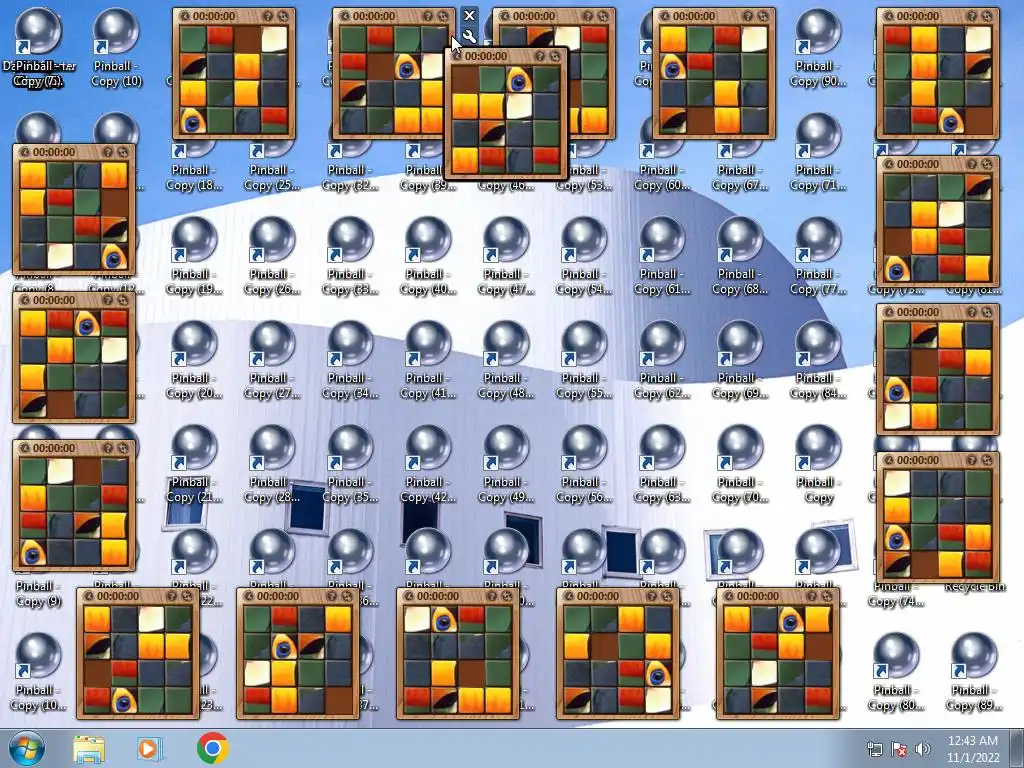Select the Pinball - Copy (47 shortcut
Viewport: 1024px width, 768px height.
[x=505, y=256]
